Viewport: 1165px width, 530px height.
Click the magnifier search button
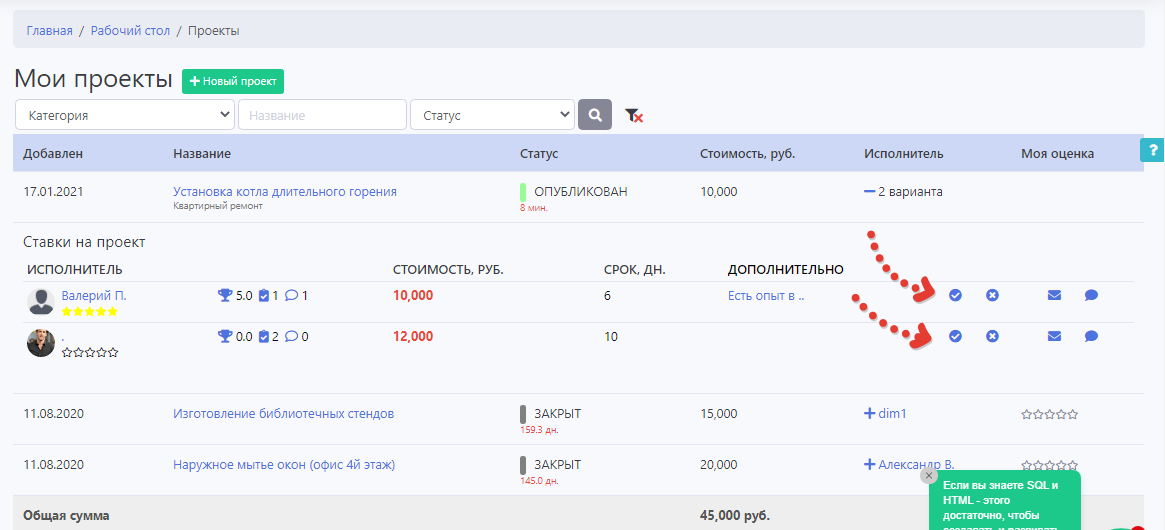(x=595, y=115)
